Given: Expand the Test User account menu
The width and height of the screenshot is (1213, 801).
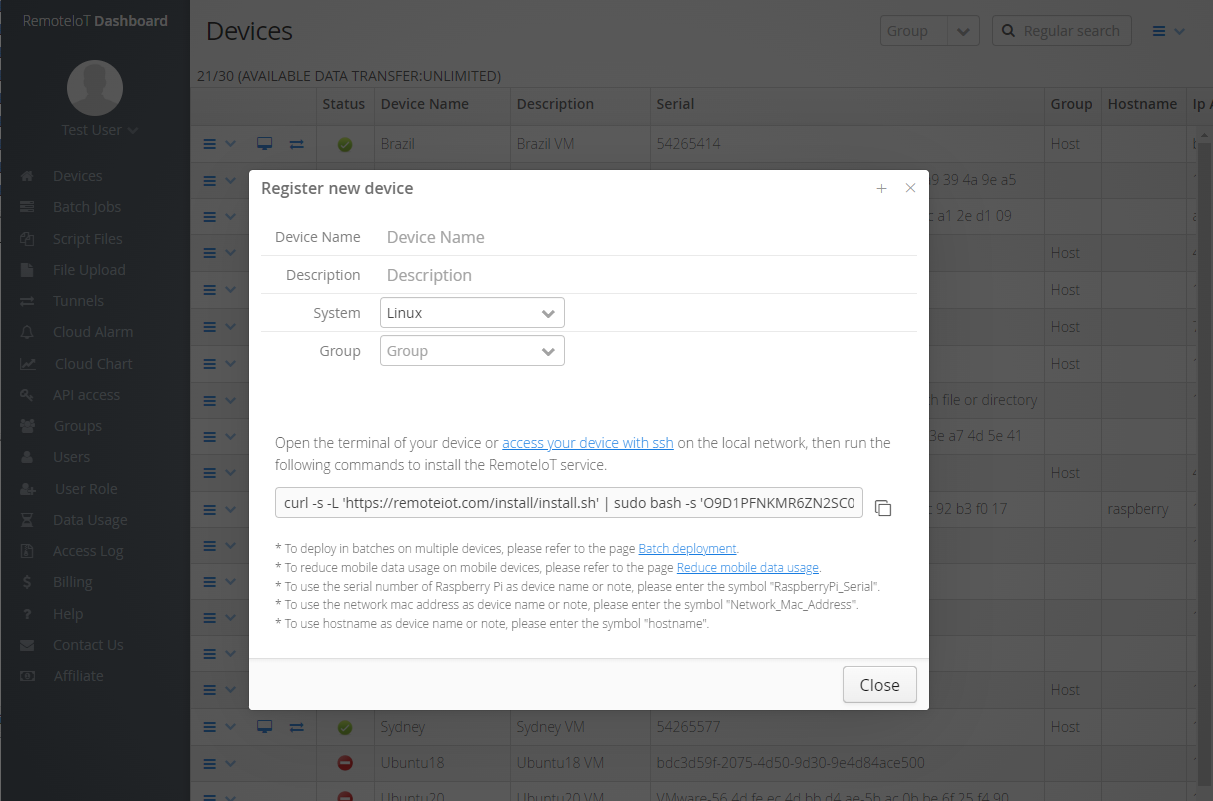Looking at the screenshot, I should tap(99, 130).
